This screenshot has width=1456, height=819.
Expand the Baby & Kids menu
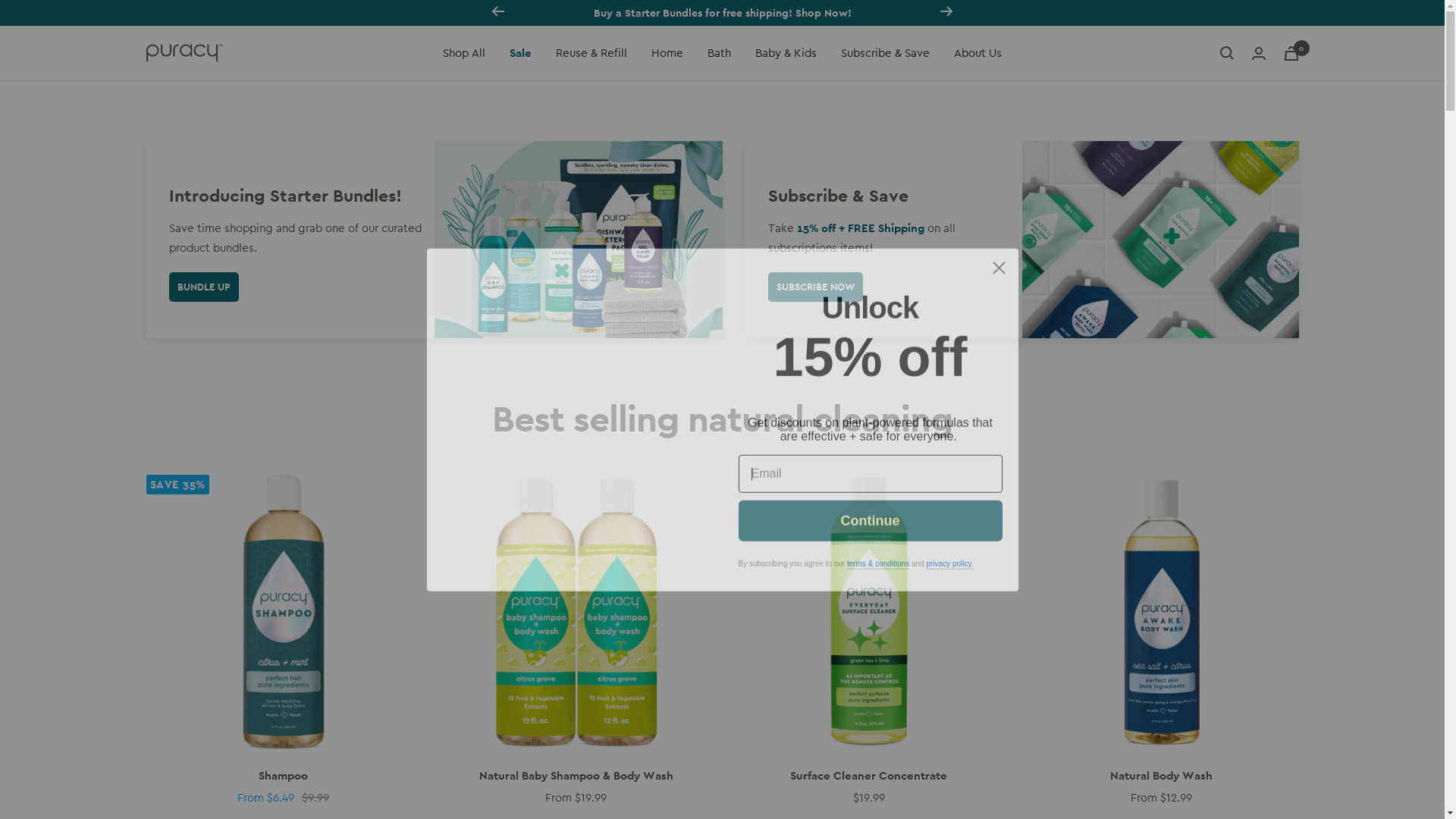[786, 53]
